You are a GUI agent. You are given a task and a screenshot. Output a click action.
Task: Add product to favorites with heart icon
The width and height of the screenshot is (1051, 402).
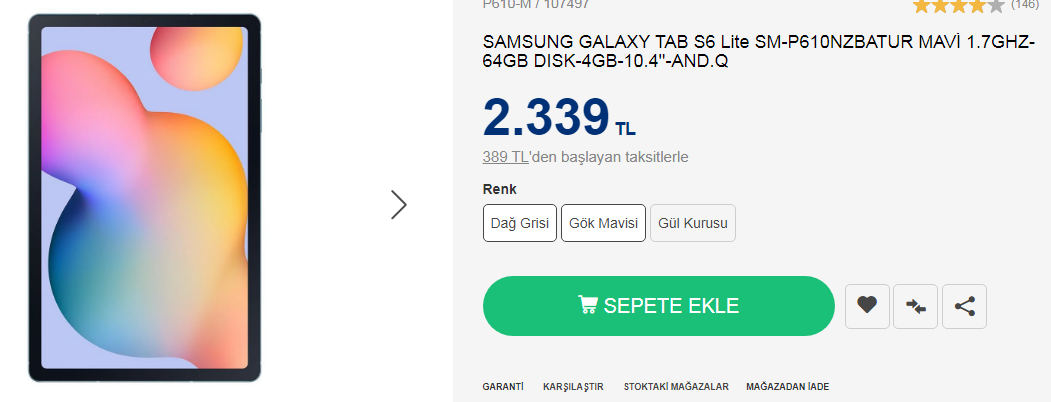tap(867, 306)
